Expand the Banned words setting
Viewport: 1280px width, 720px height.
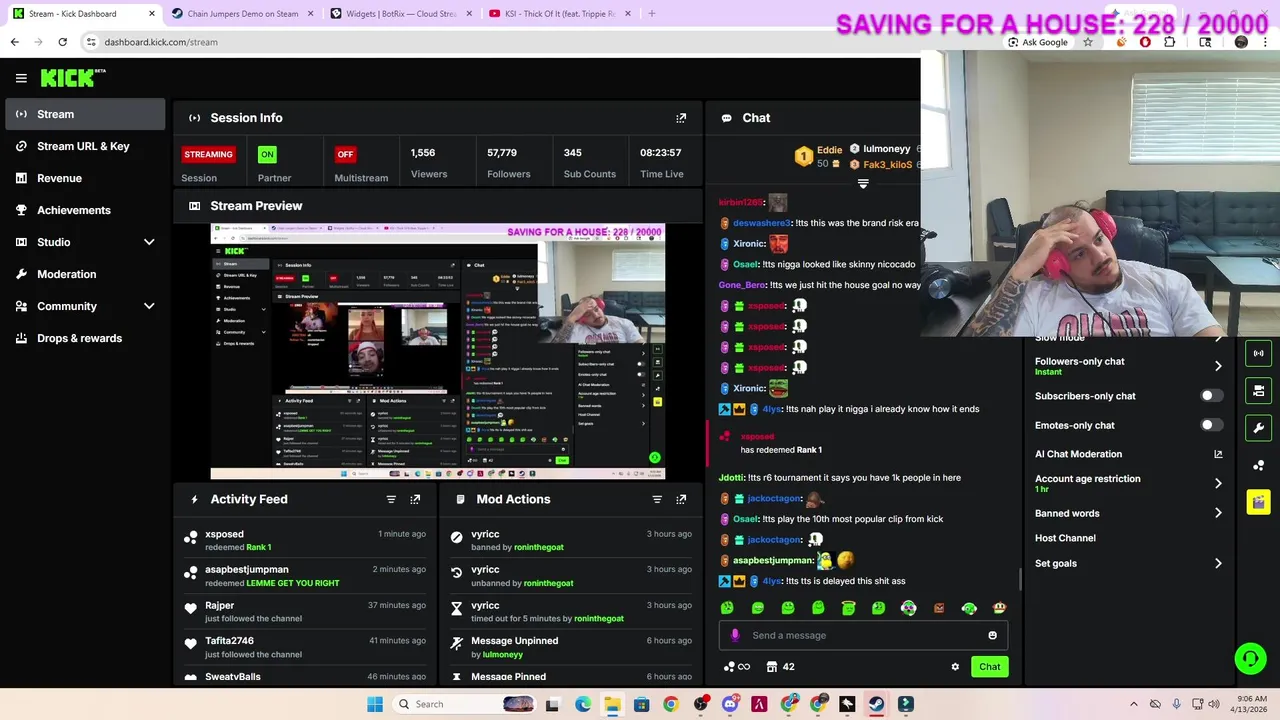(x=1218, y=513)
